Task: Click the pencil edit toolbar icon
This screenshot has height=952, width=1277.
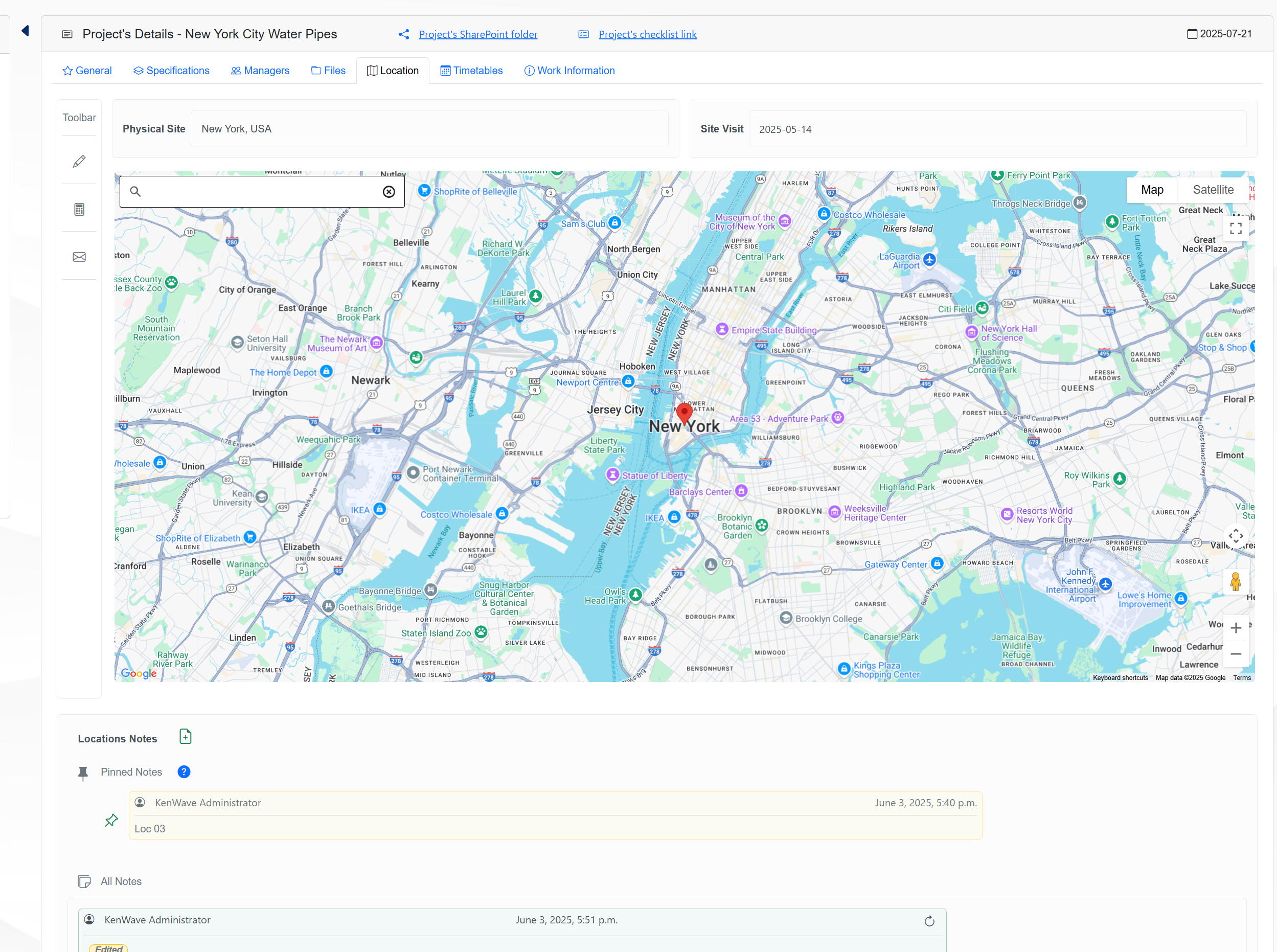Action: click(x=80, y=162)
